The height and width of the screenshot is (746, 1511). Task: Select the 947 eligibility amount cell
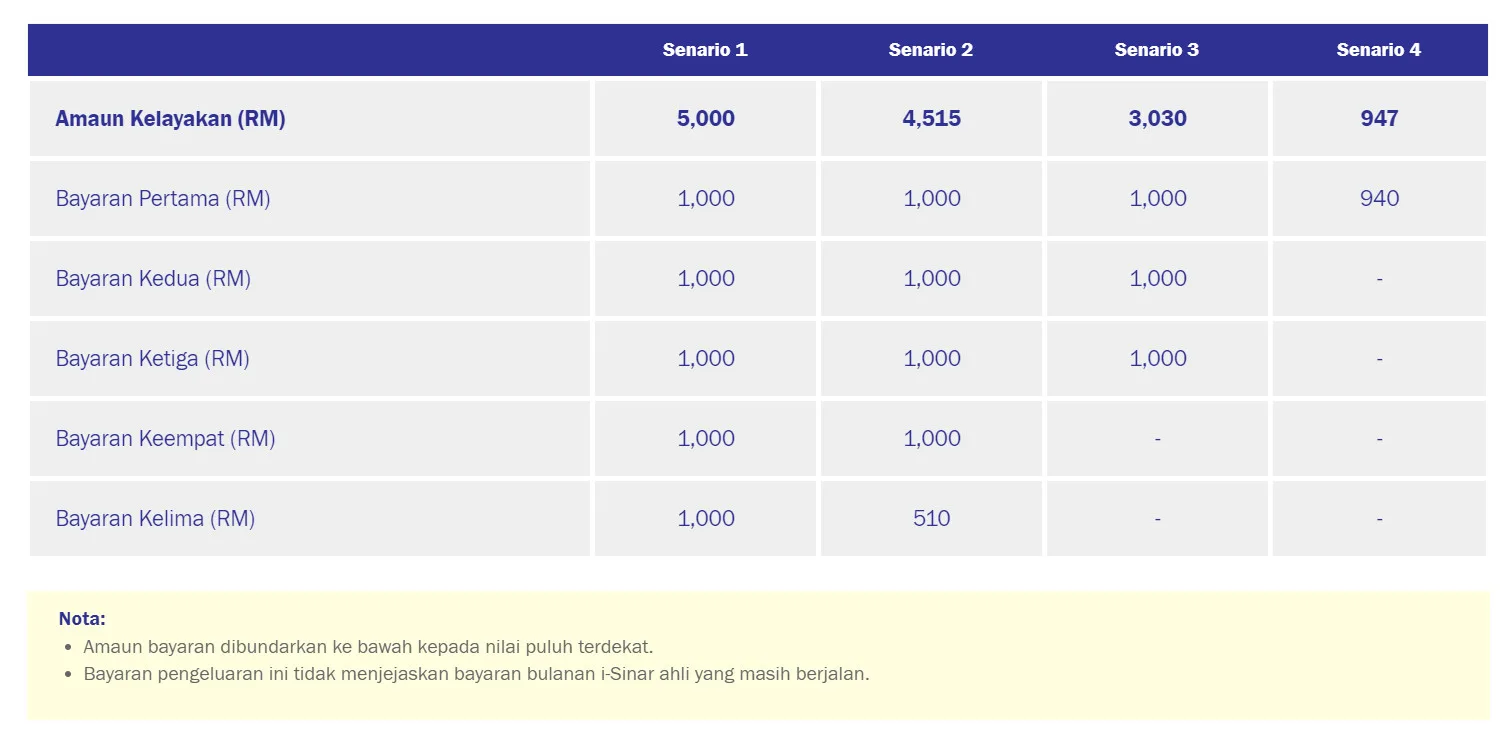1379,119
